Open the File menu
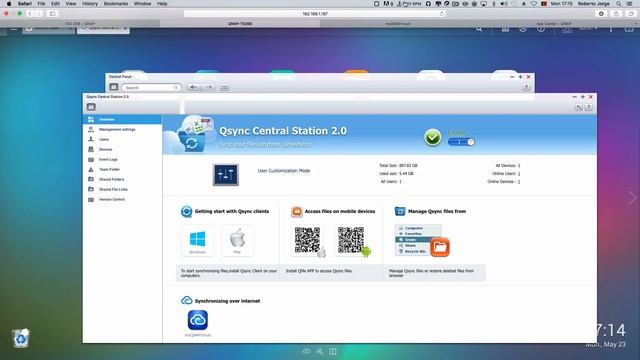The image size is (640, 360). (x=41, y=4)
